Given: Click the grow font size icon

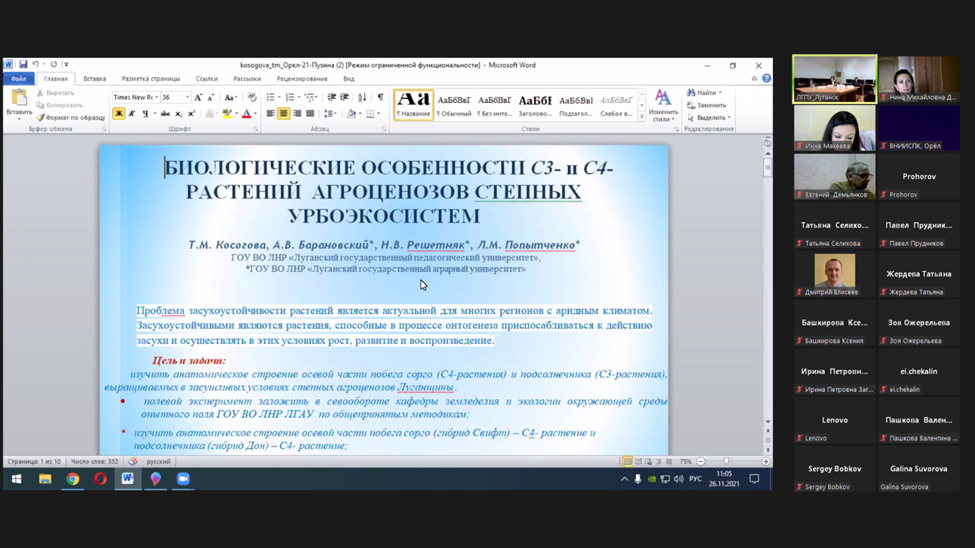Looking at the screenshot, I should click(x=198, y=98).
